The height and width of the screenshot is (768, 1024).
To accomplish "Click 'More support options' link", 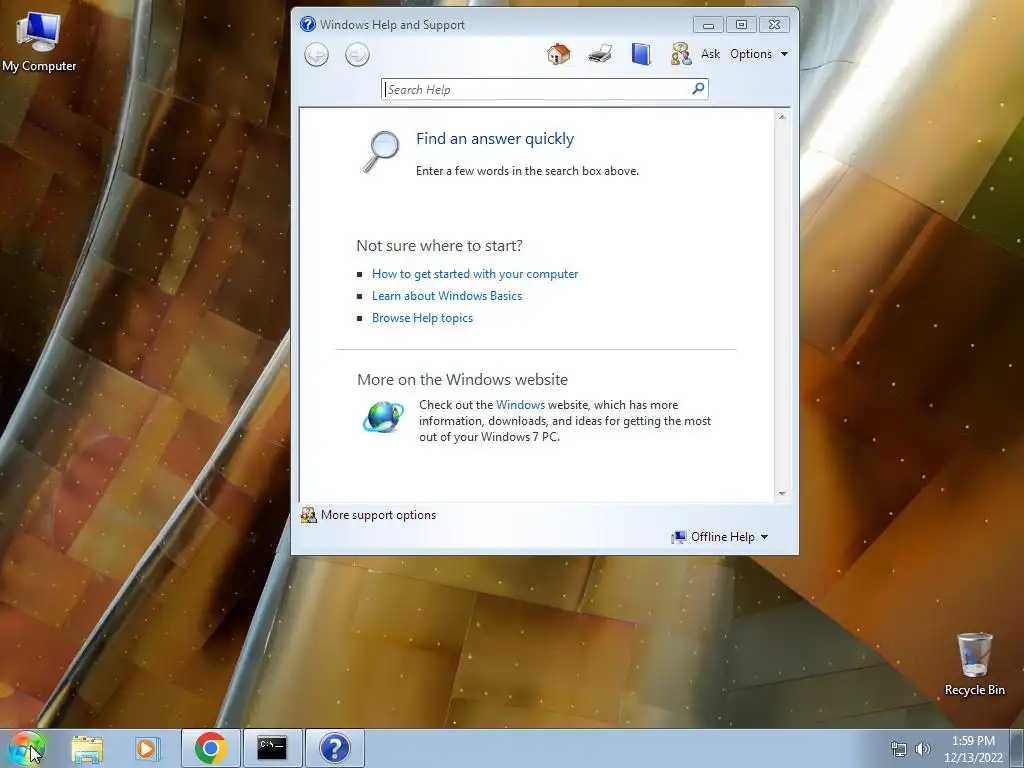I will pyautogui.click(x=378, y=515).
